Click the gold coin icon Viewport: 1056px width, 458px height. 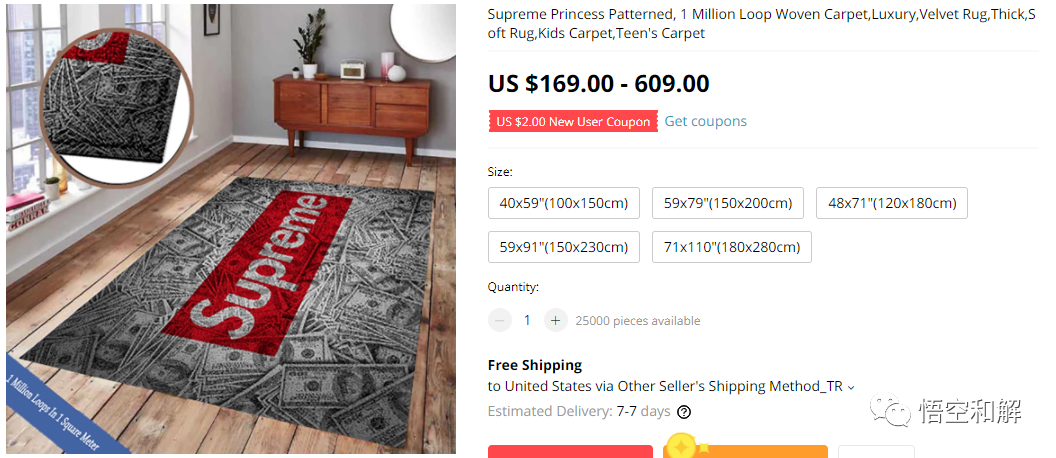[x=683, y=444]
